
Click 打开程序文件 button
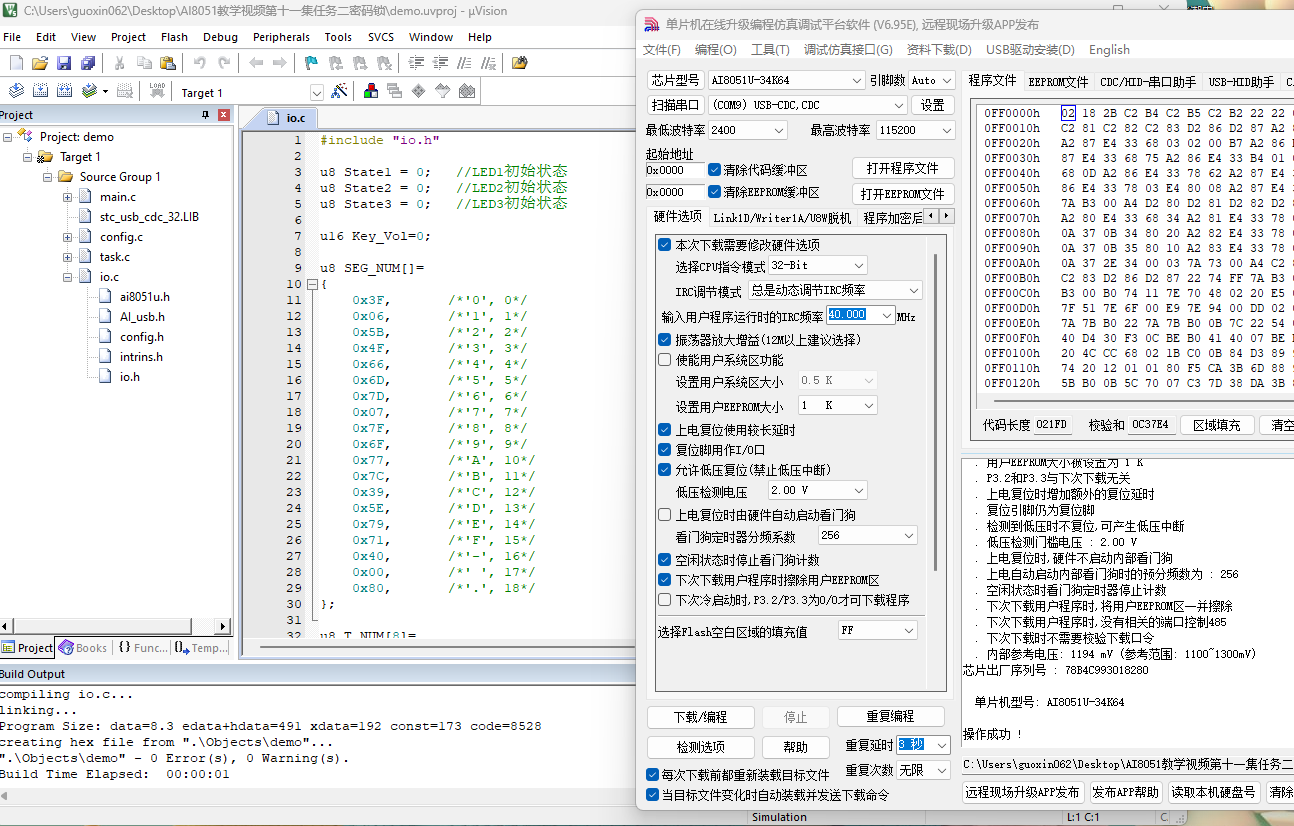pyautogui.click(x=903, y=168)
